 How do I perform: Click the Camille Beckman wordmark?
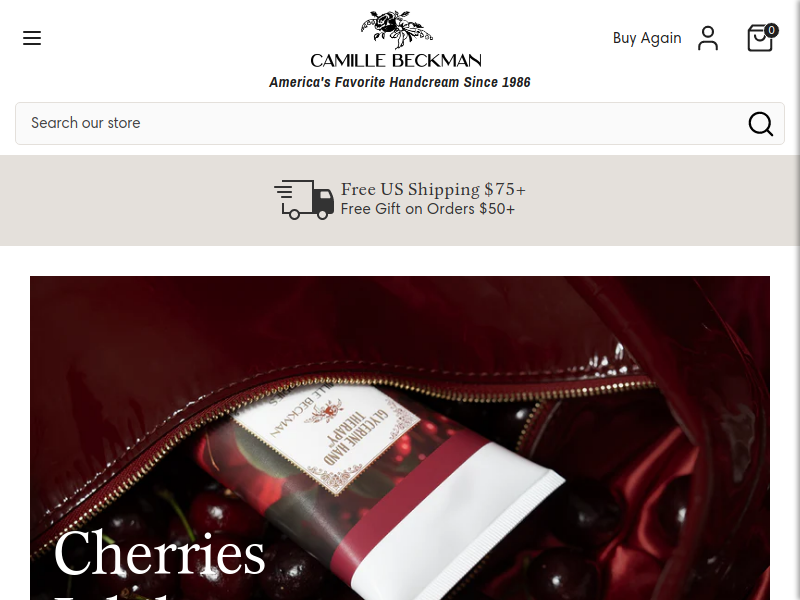pos(396,61)
